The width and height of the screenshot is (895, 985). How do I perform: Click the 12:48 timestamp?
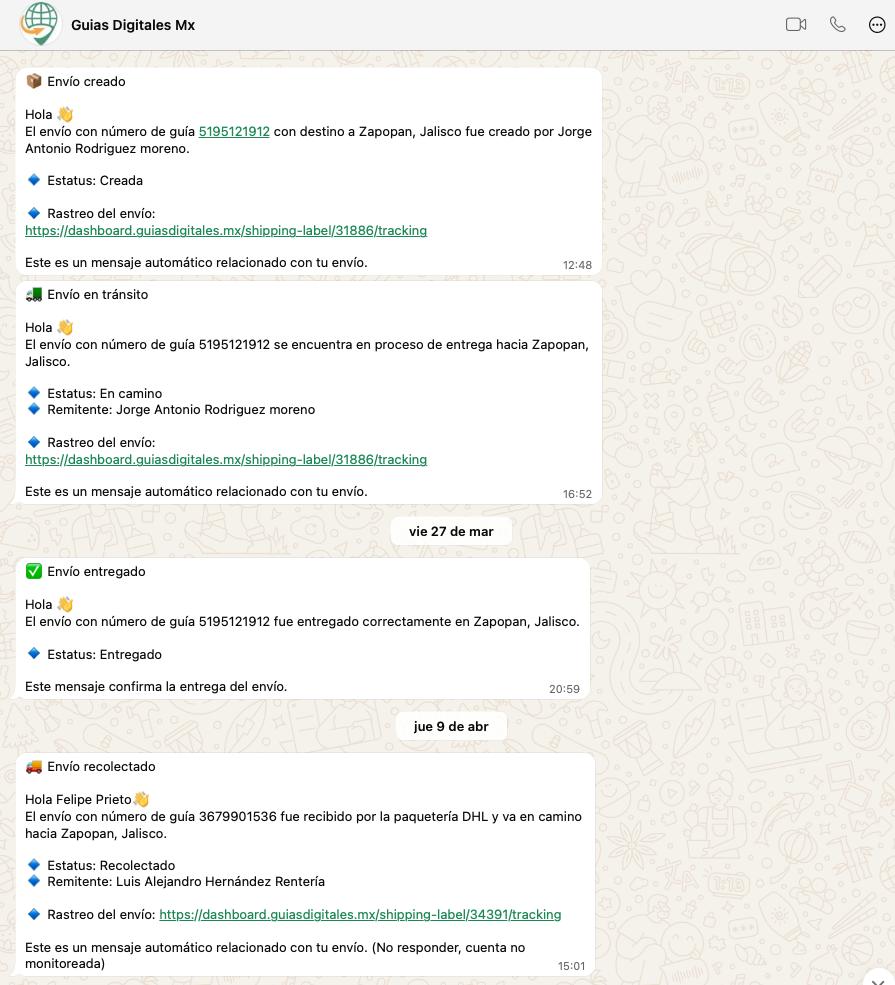(577, 265)
